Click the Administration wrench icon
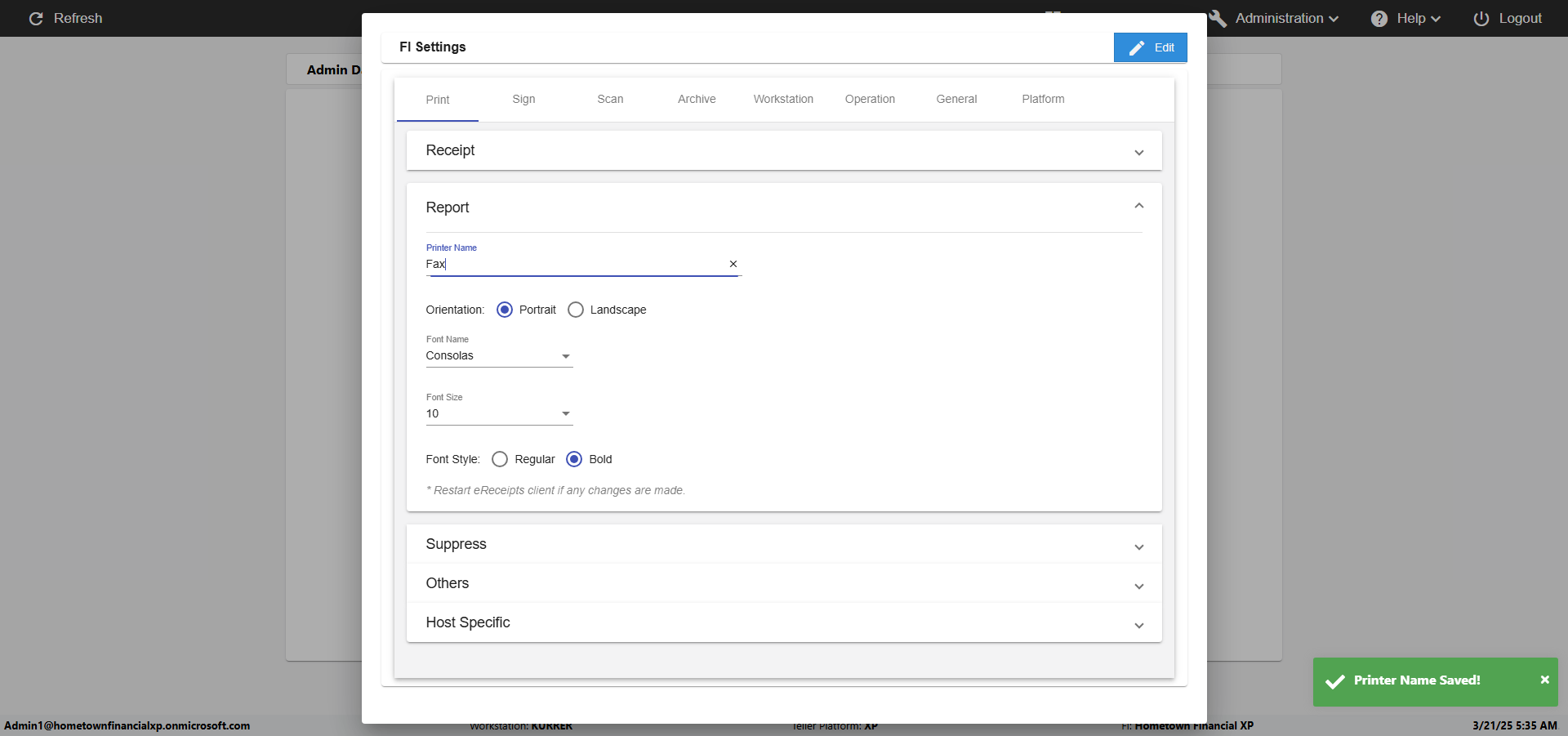Viewport: 1568px width, 736px height. [1218, 18]
